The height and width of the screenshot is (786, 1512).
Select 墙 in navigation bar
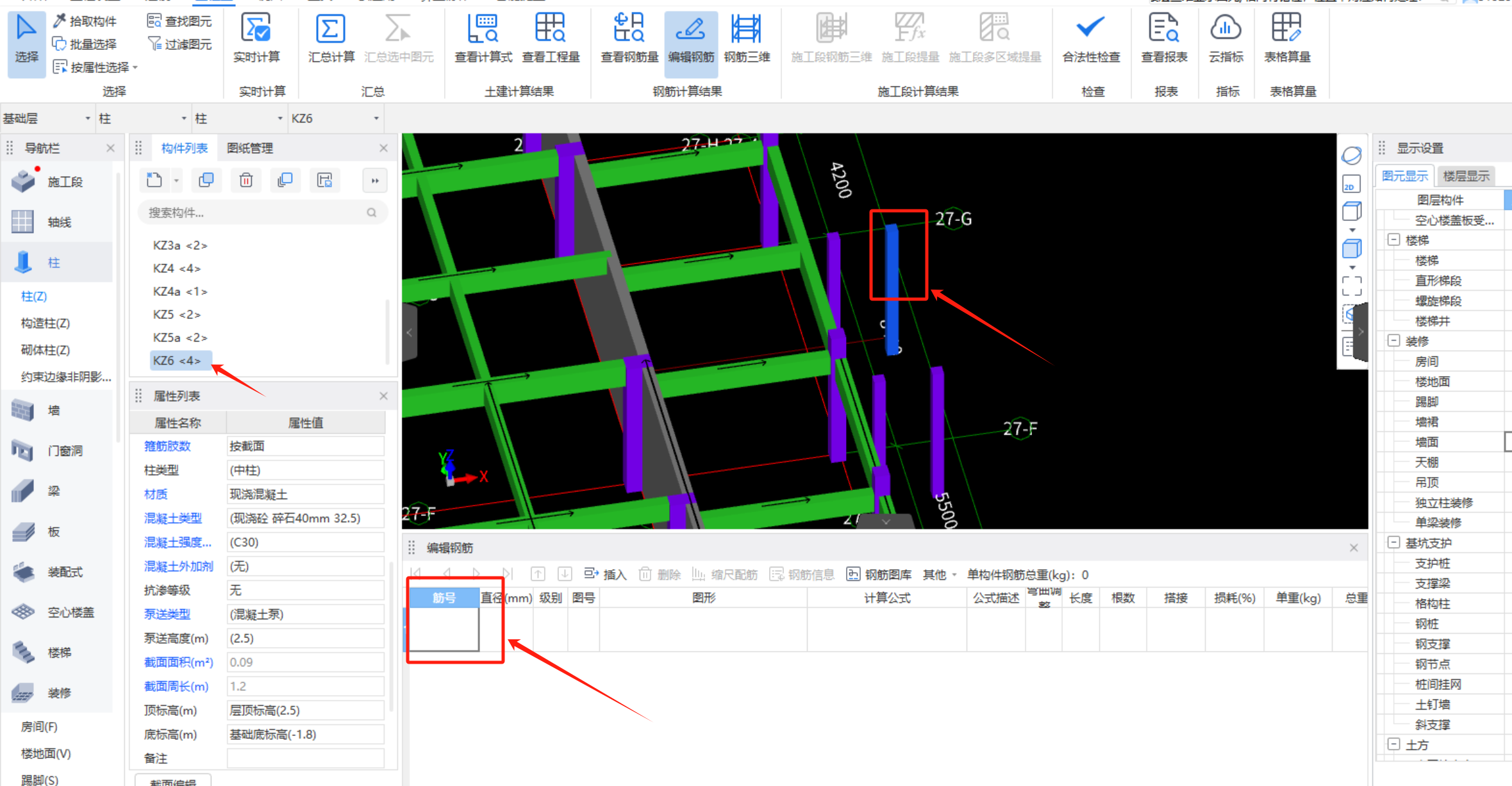(56, 410)
